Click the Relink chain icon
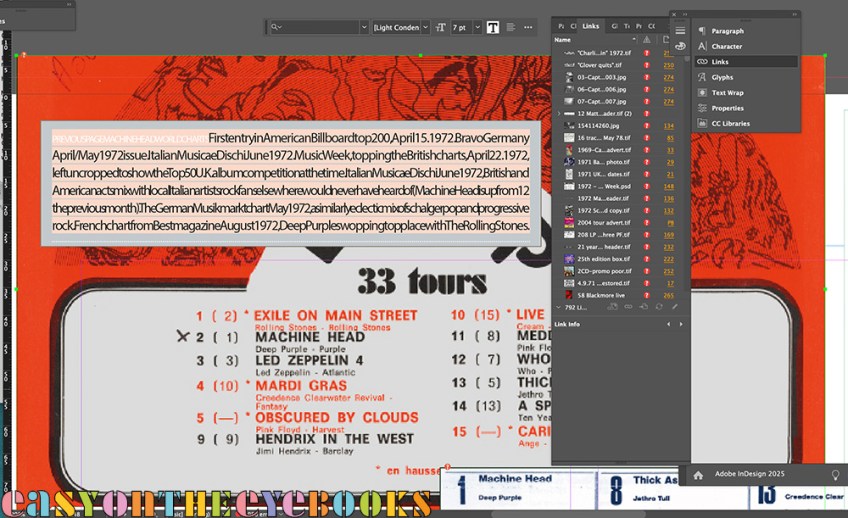 pyautogui.click(x=627, y=306)
